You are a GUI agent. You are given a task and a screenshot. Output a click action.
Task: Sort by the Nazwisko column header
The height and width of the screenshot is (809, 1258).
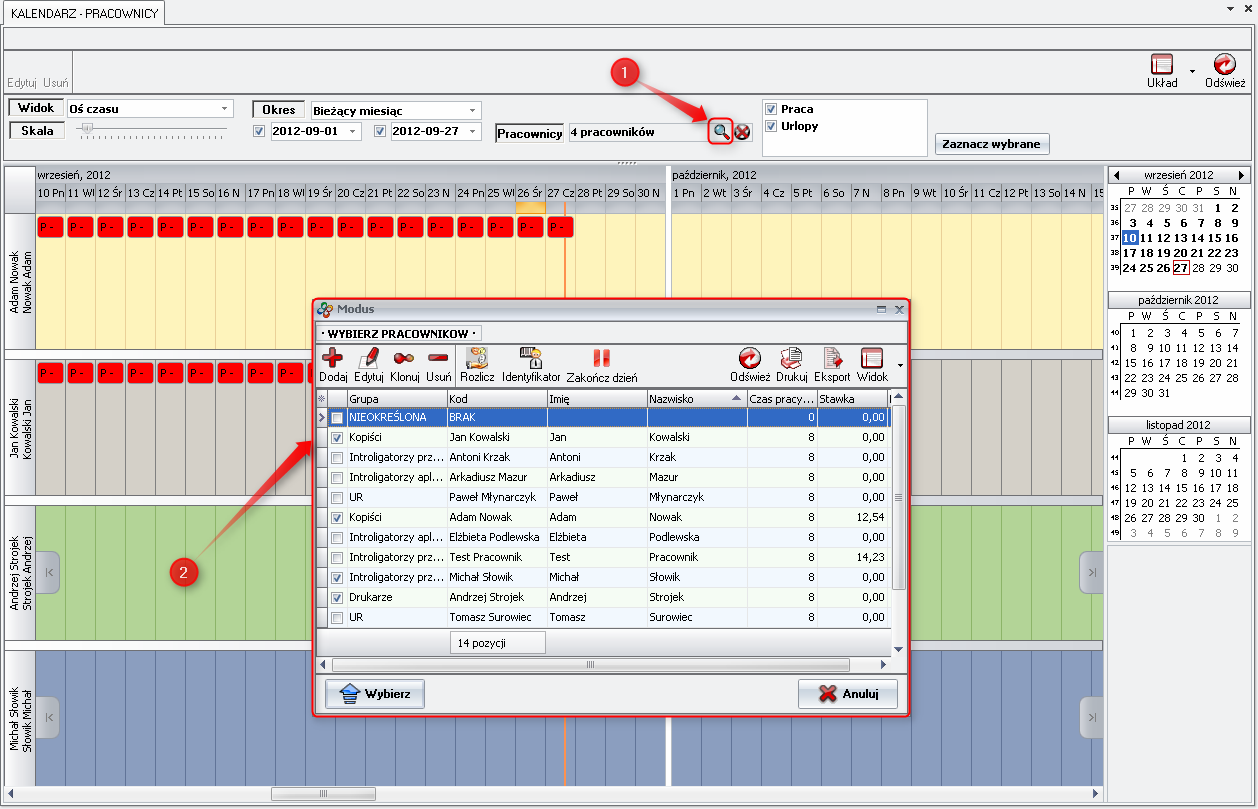(695, 399)
